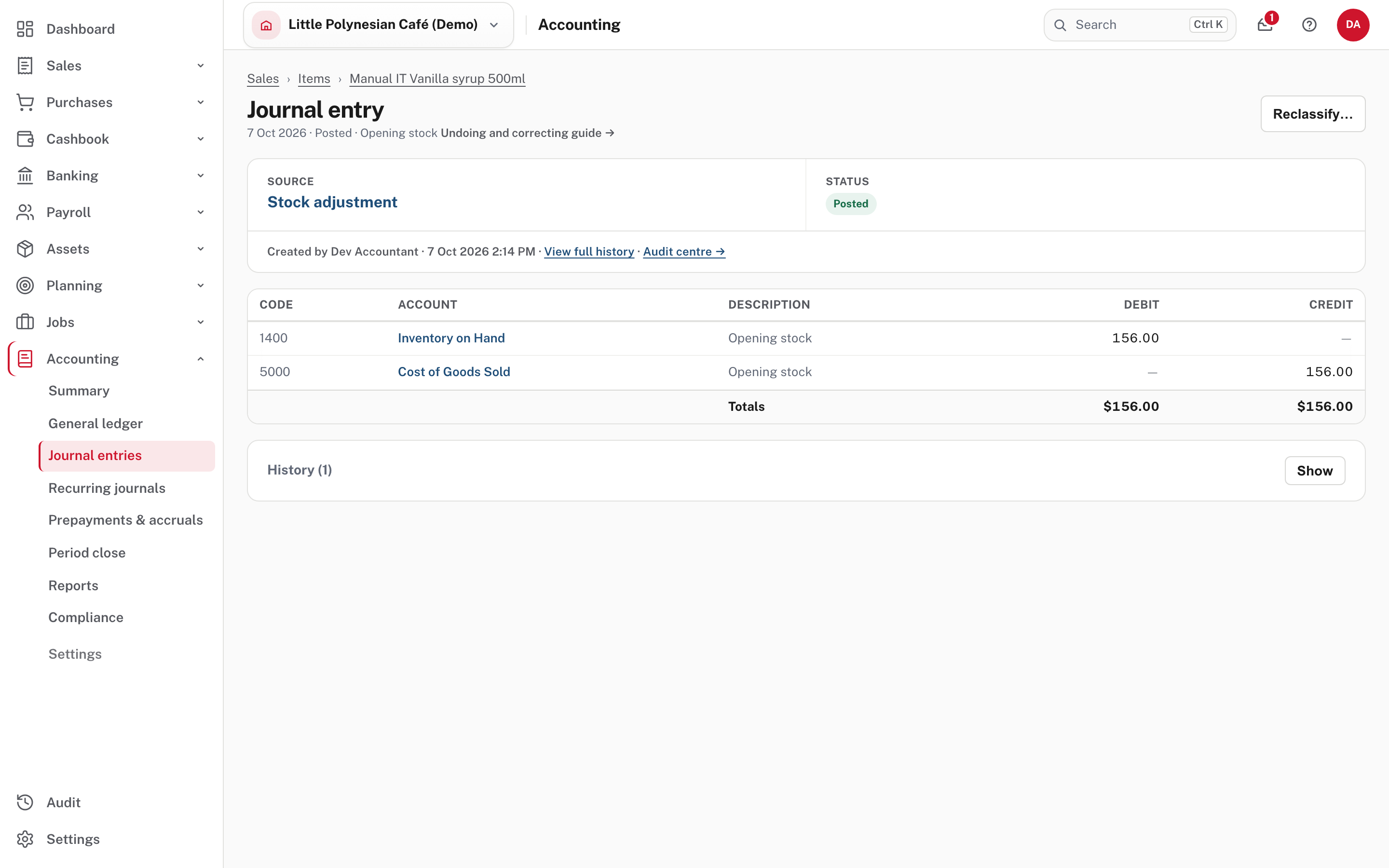Click the Planning target icon
Viewport: 1389px width, 868px height.
(x=25, y=285)
